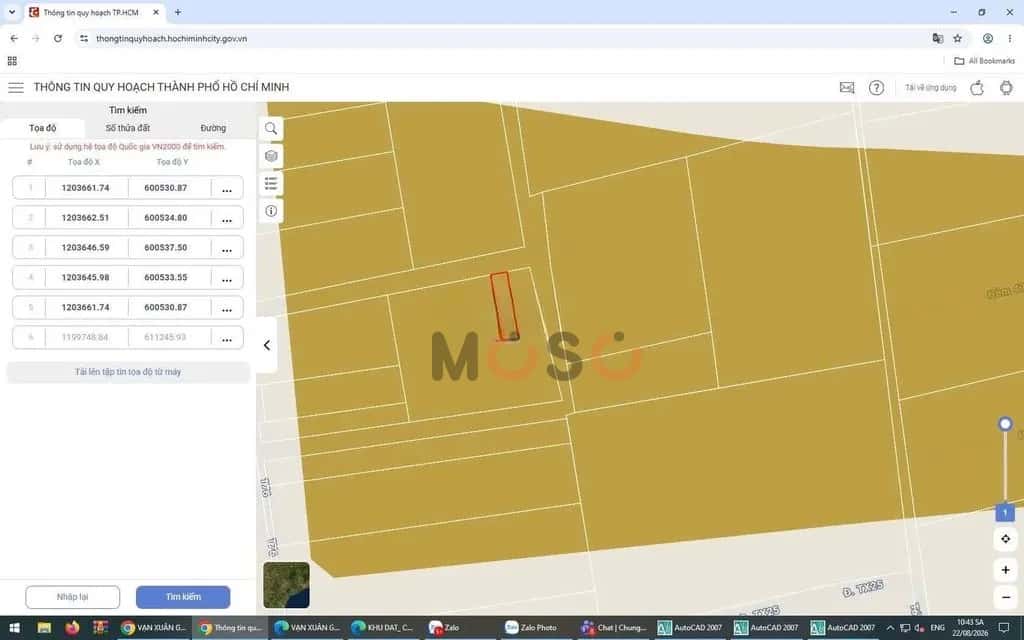Translate this page icon in address bar
This screenshot has width=1024, height=640.
pos(938,39)
